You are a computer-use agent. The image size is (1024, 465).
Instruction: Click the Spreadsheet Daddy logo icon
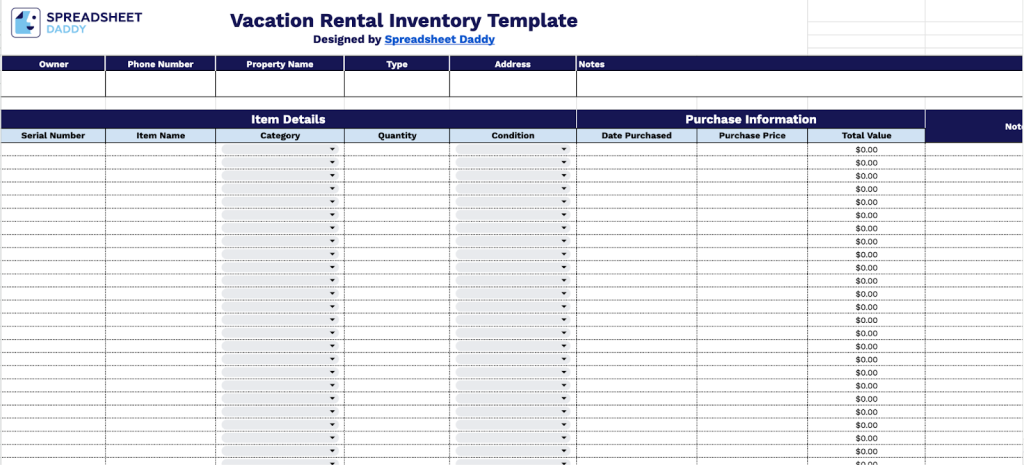tap(26, 23)
